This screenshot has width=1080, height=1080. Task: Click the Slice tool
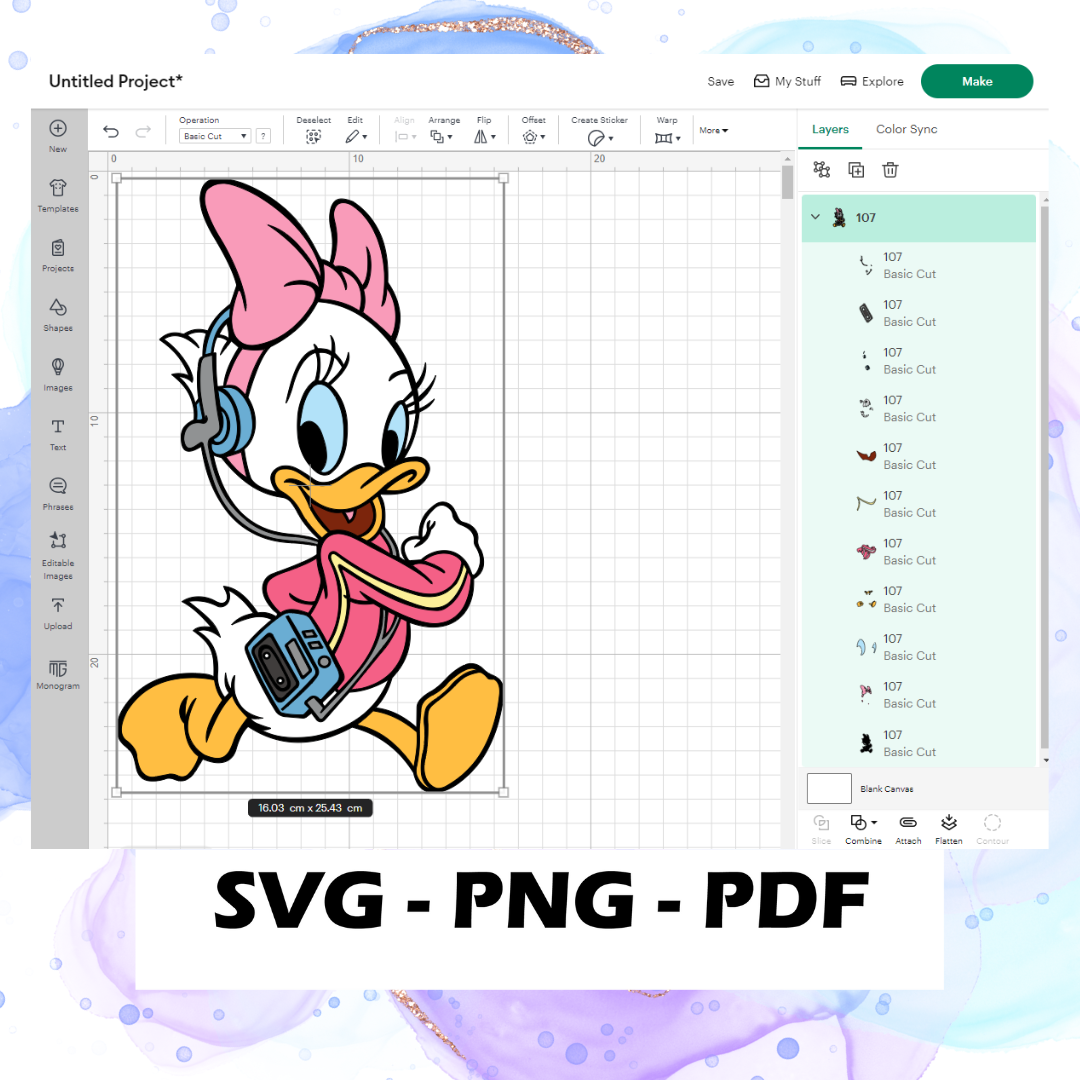point(821,829)
